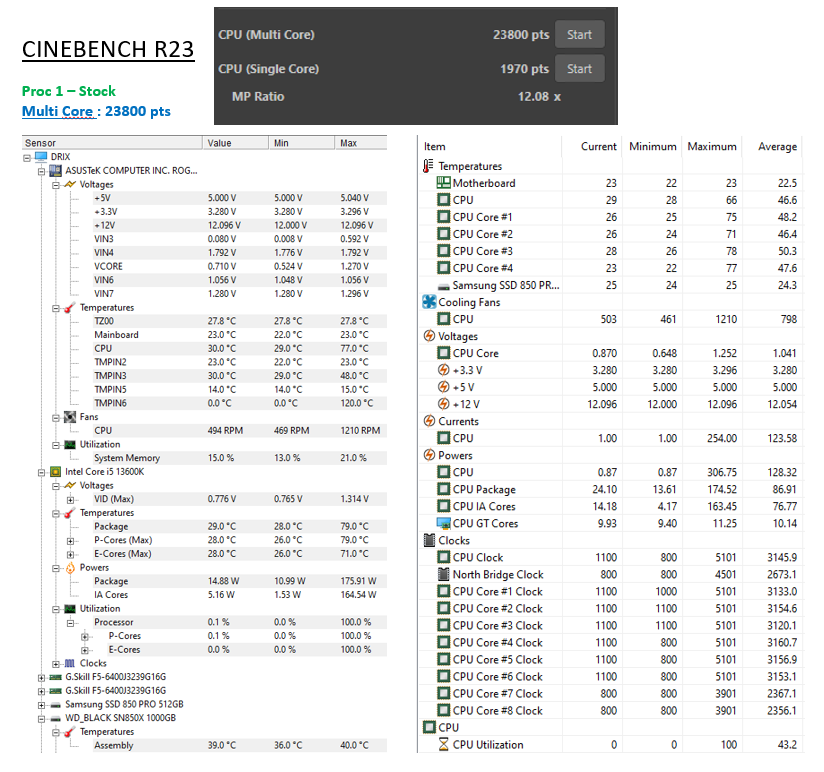The width and height of the screenshot is (824, 772).
Task: Click the Currents section lightning icon
Action: [x=429, y=421]
